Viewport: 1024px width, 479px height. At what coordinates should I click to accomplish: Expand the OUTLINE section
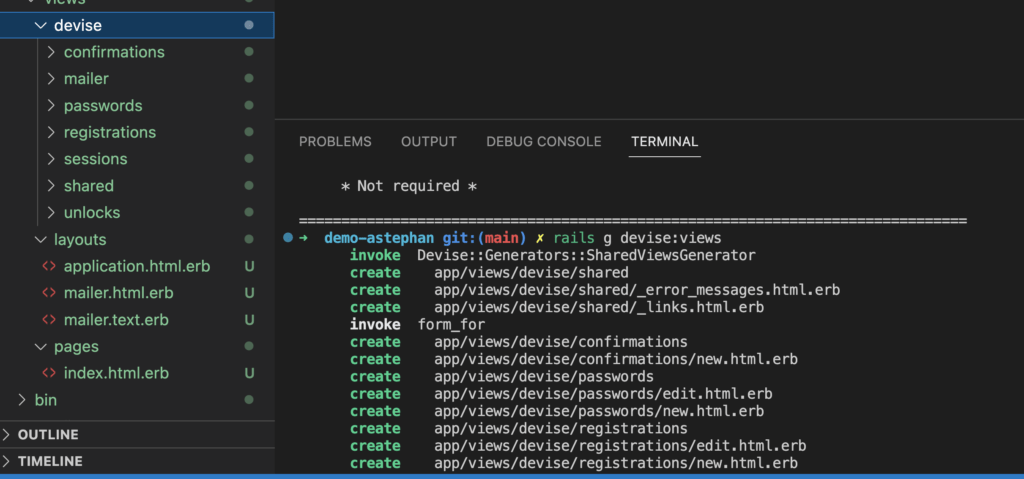(8, 435)
